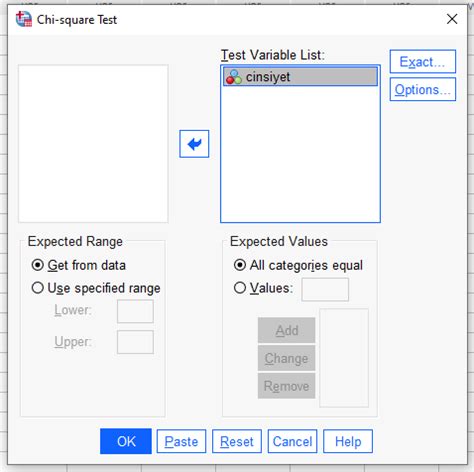Reset the dialog settings

(x=237, y=441)
